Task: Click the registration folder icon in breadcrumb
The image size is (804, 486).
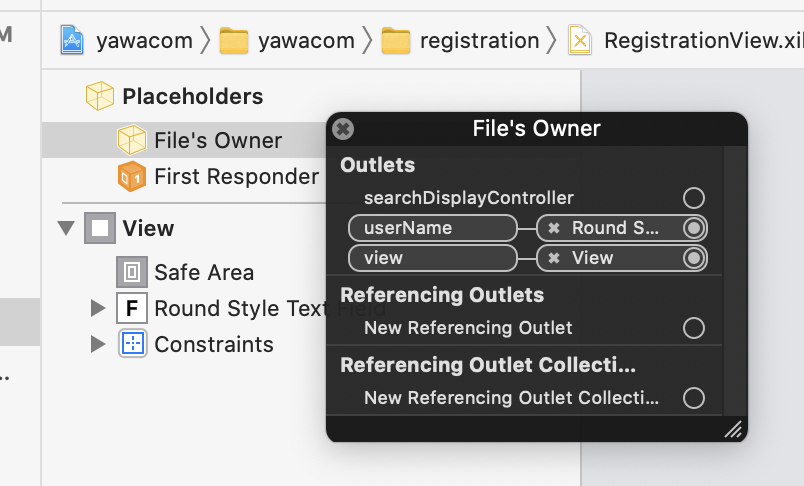Action: 397,40
